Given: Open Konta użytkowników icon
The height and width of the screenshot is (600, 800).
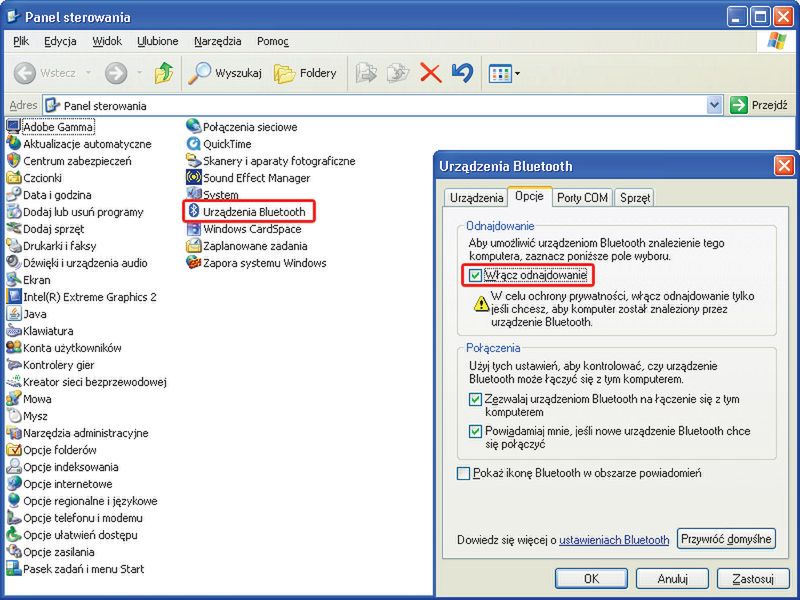Looking at the screenshot, I should (13, 347).
